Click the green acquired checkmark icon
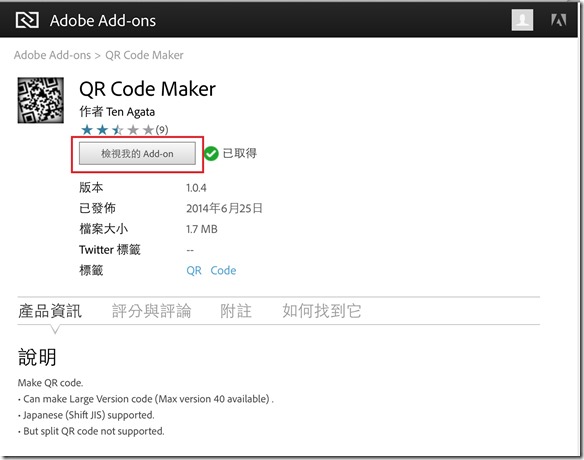 211,153
